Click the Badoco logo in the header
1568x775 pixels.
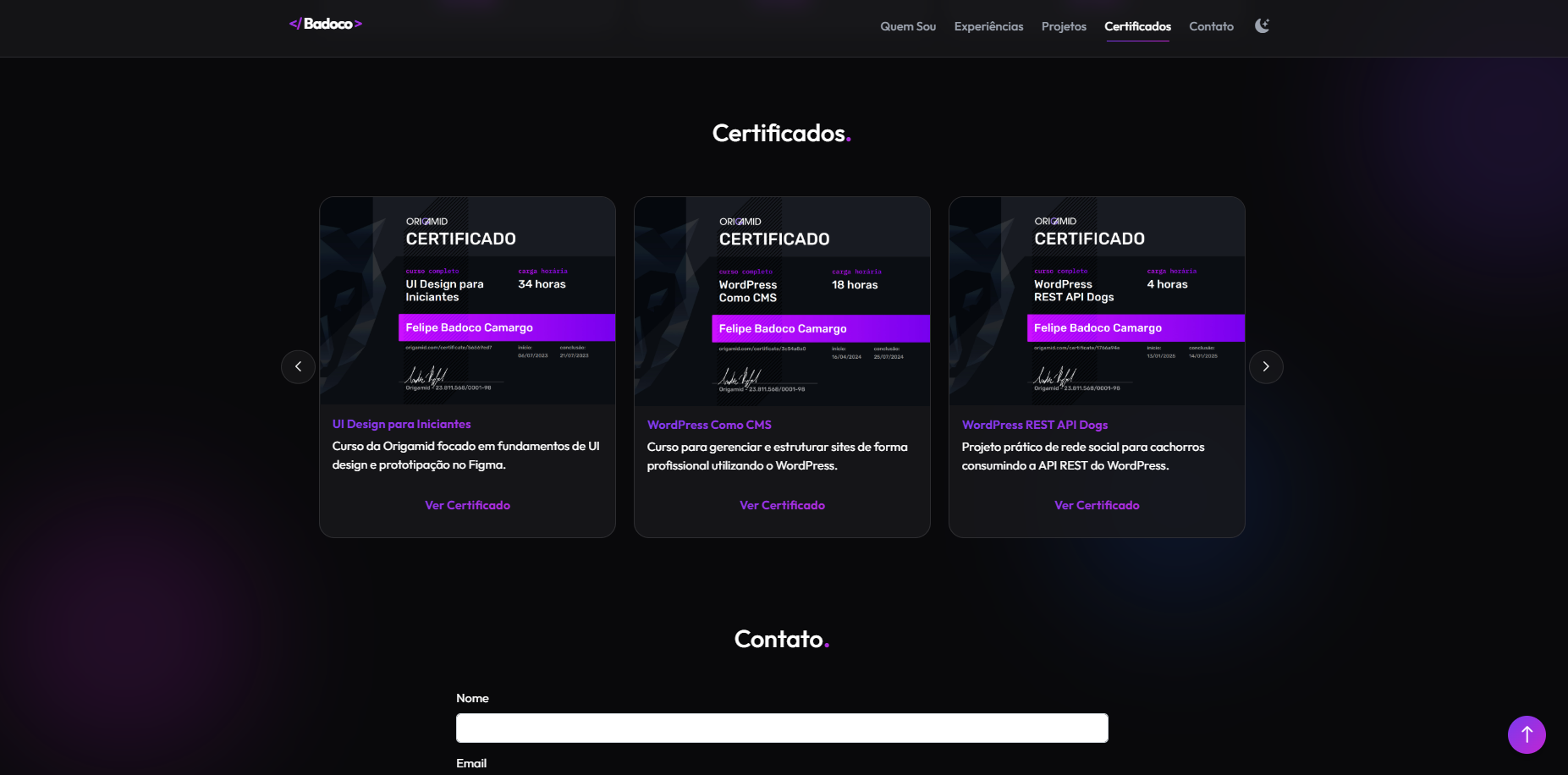(326, 24)
